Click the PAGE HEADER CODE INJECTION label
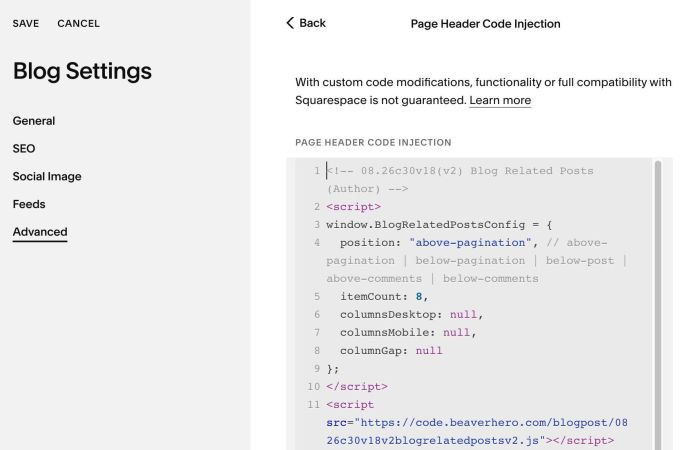 coord(373,142)
